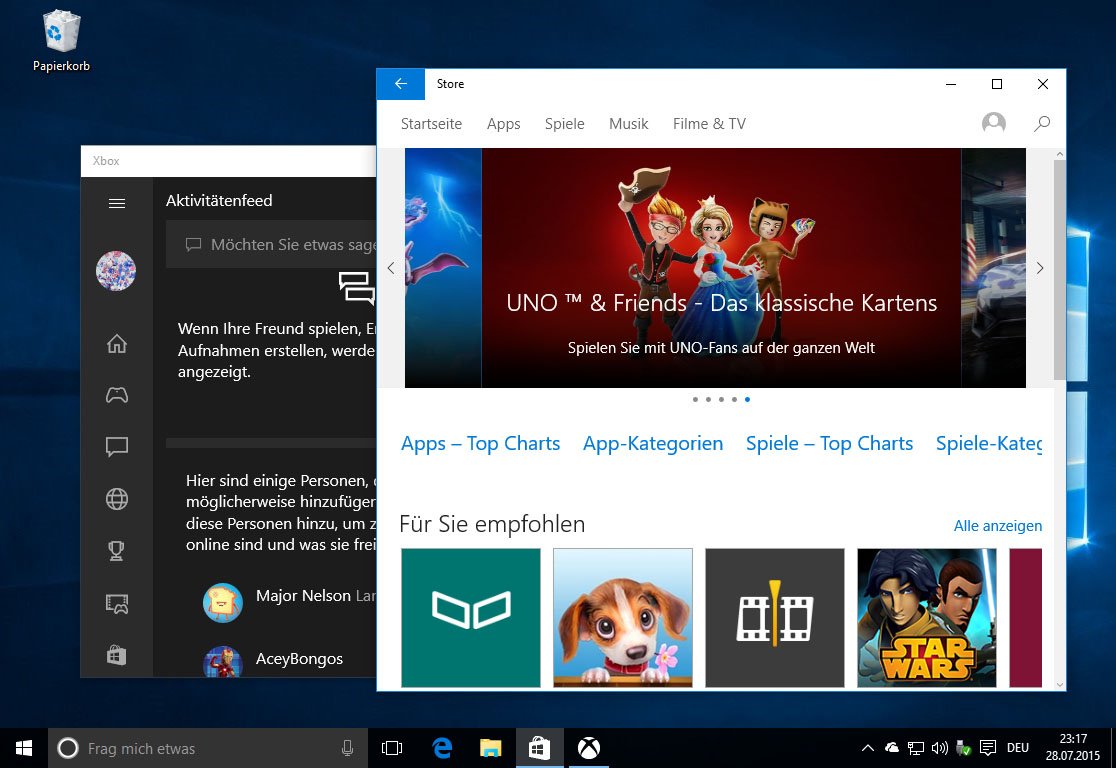
Task: Open the Star Wars app tile
Action: [927, 618]
